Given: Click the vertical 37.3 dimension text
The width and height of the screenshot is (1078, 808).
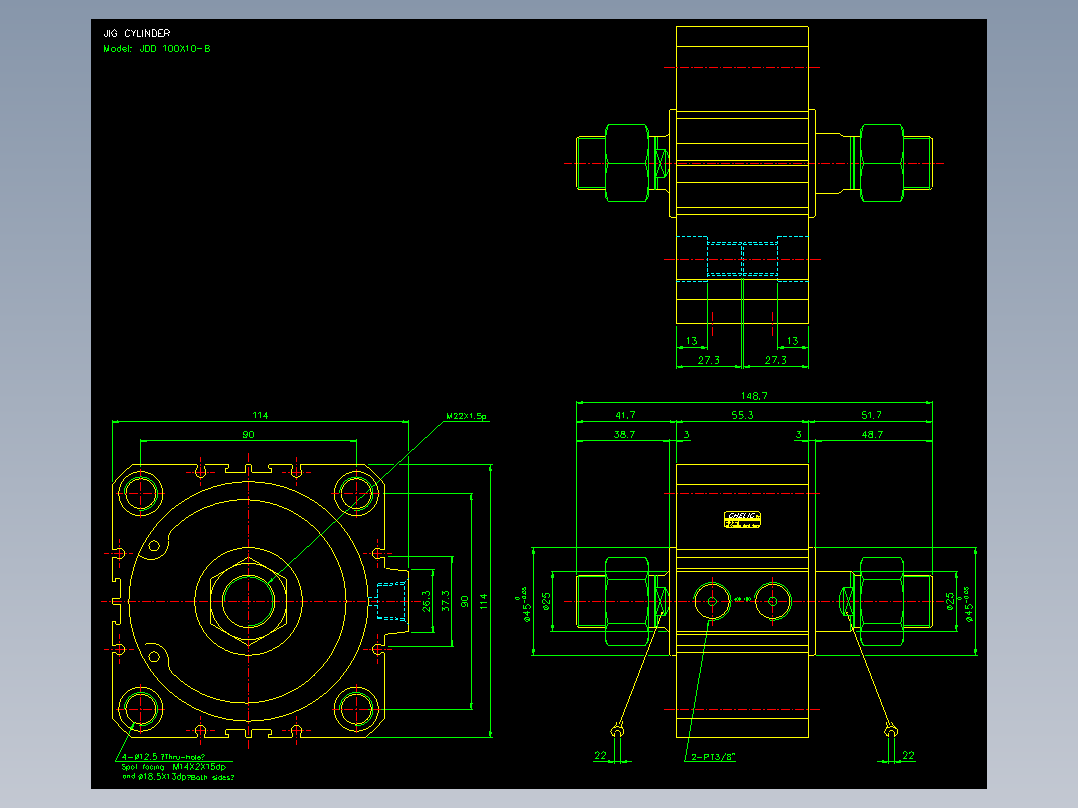Looking at the screenshot, I should coord(446,601).
